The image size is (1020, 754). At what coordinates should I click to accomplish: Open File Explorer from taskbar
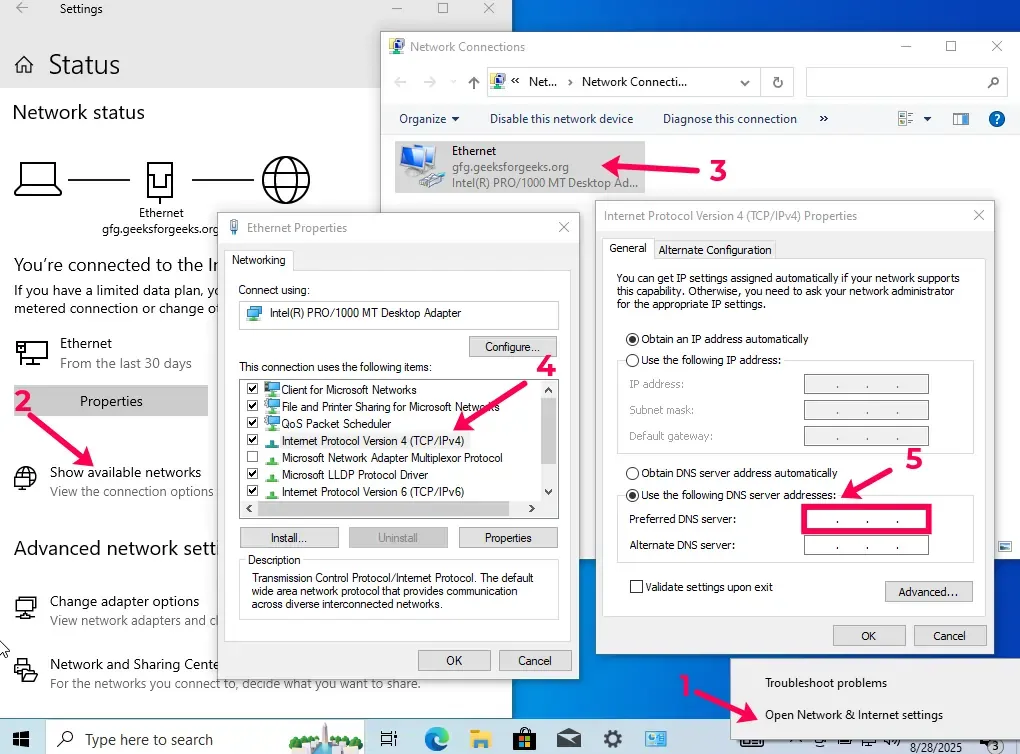click(480, 739)
